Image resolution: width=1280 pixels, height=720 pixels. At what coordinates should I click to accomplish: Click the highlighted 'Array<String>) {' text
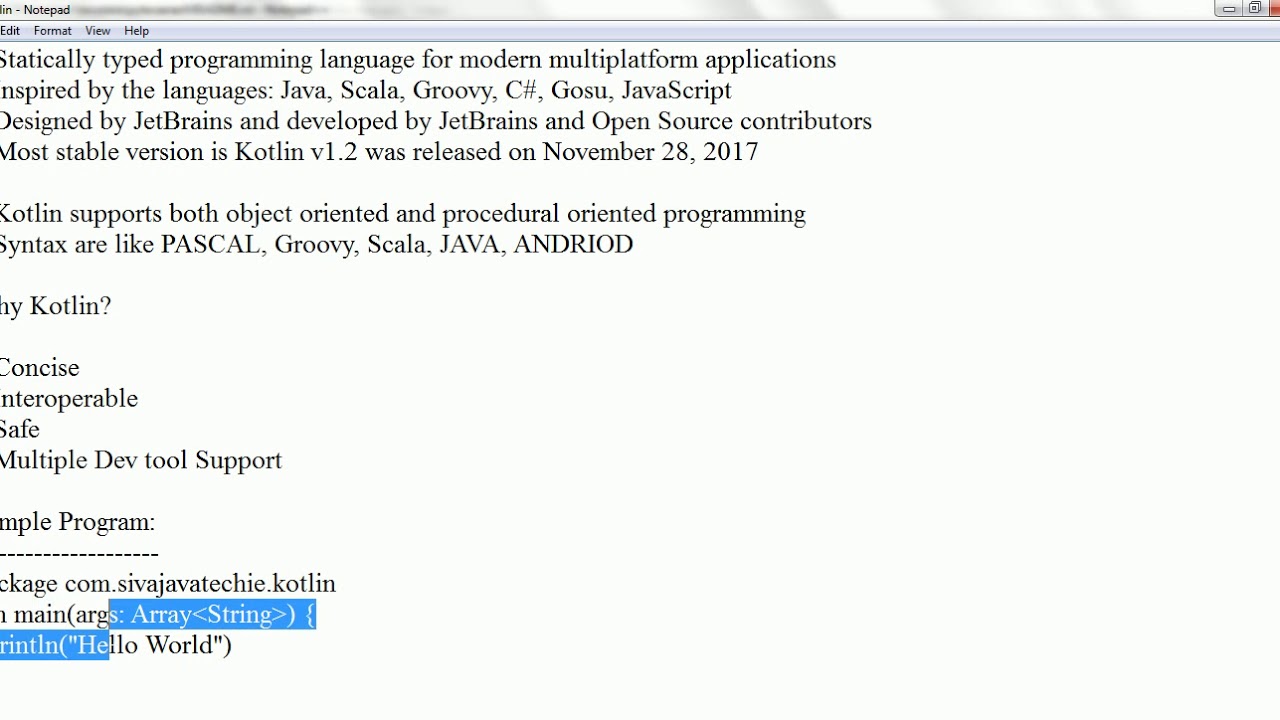coord(223,615)
